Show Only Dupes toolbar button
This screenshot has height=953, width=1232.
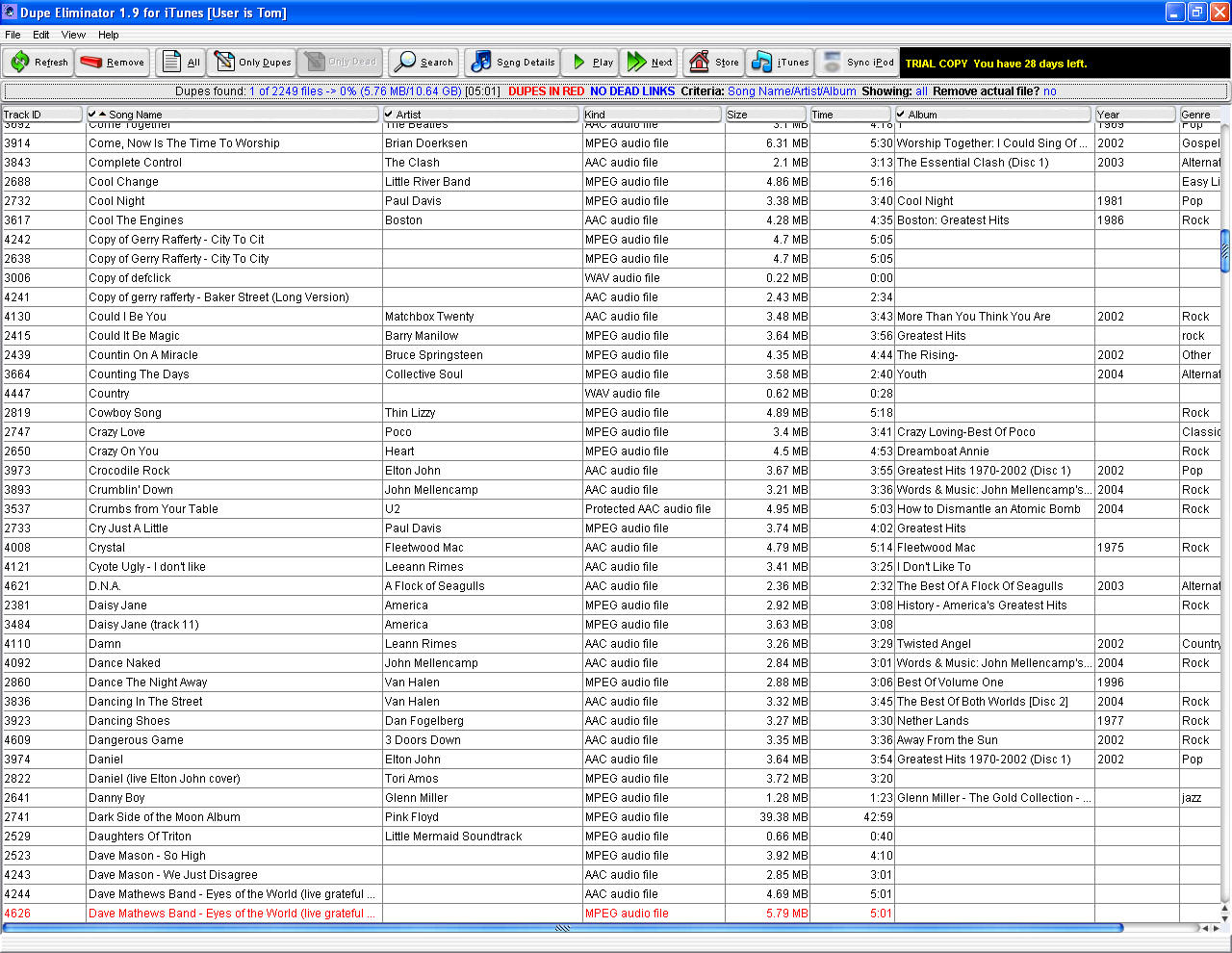point(252,63)
